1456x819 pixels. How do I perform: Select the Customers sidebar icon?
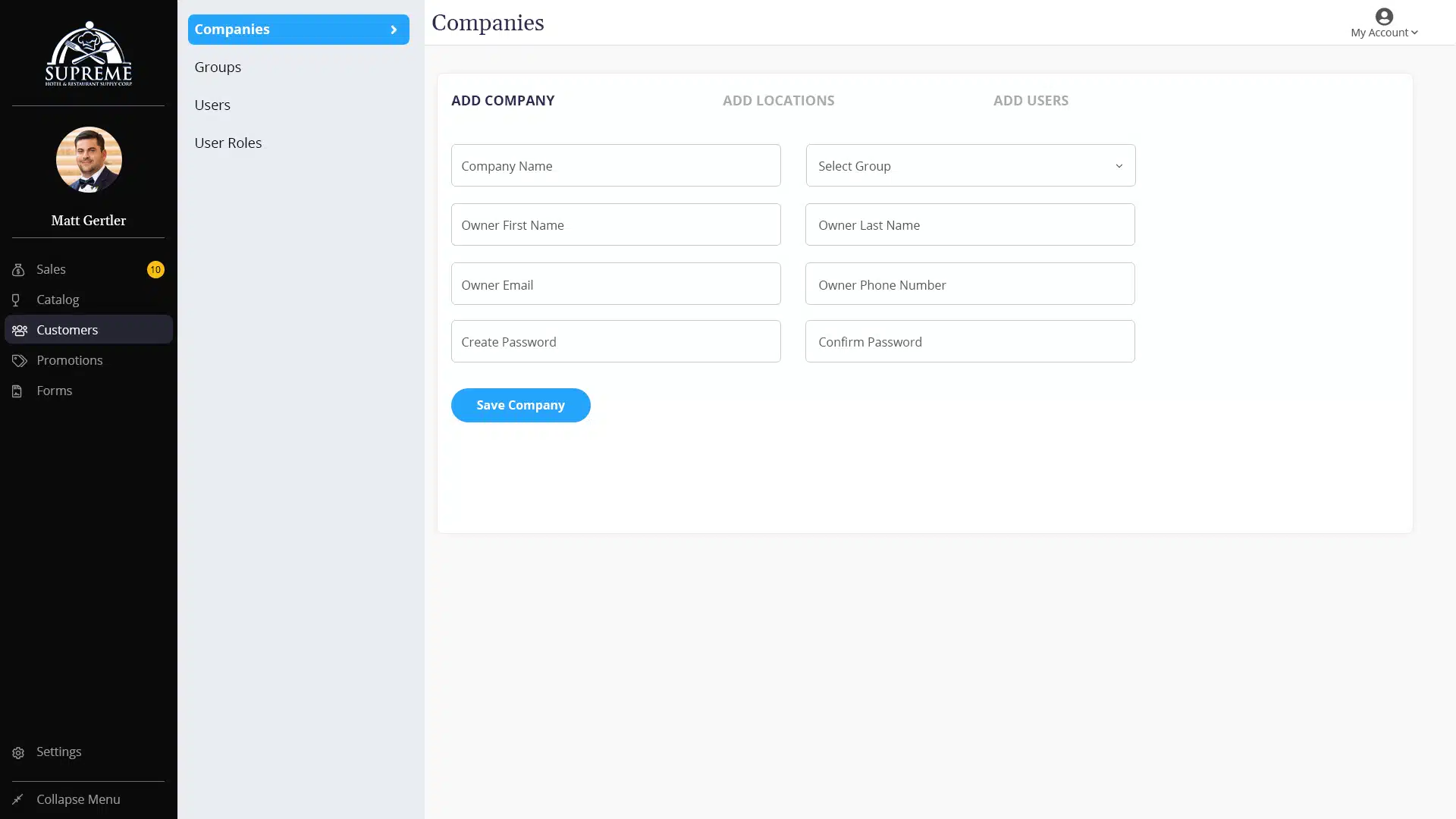tap(18, 329)
